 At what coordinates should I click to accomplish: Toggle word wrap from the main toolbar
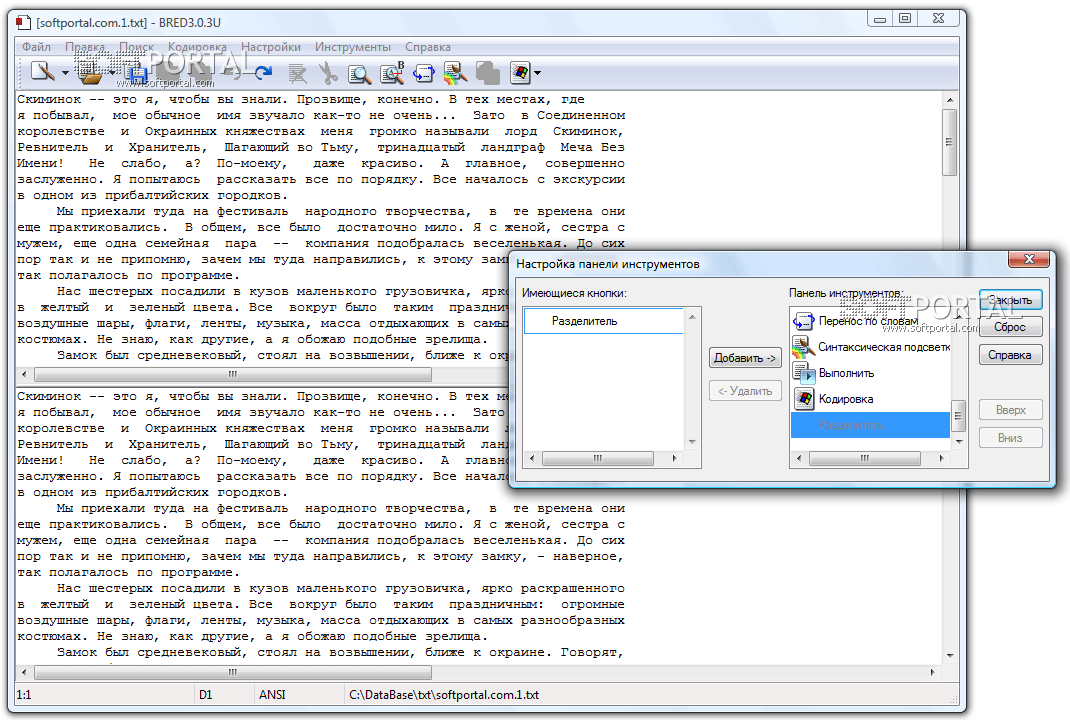[423, 72]
